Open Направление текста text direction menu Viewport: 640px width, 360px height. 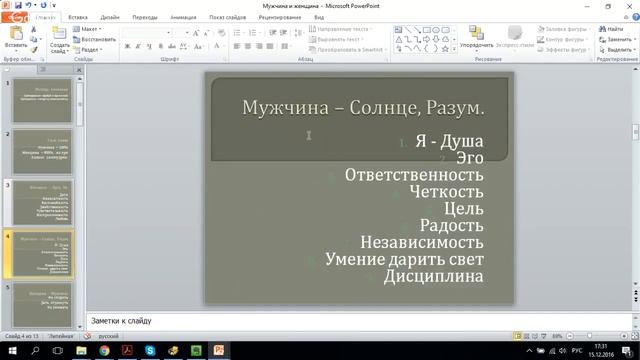point(341,29)
